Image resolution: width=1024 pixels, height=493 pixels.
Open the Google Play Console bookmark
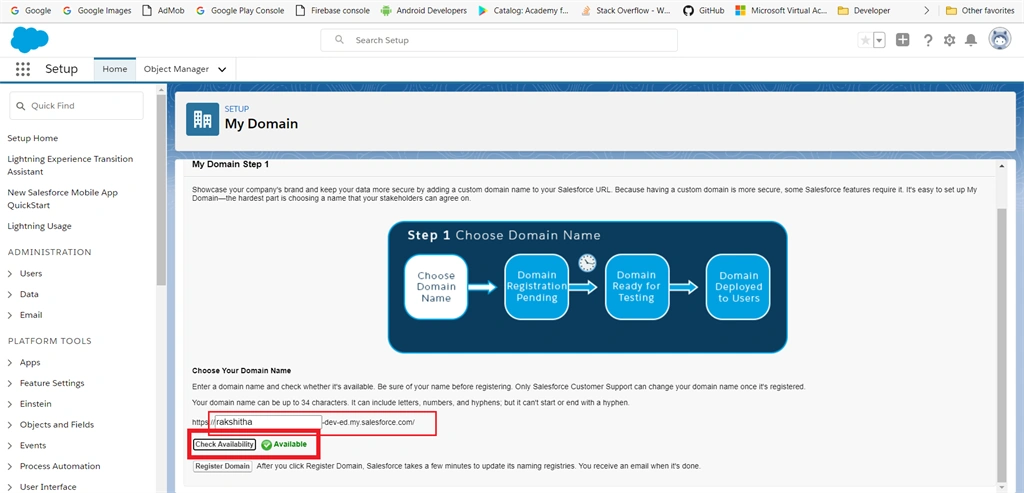coord(240,10)
